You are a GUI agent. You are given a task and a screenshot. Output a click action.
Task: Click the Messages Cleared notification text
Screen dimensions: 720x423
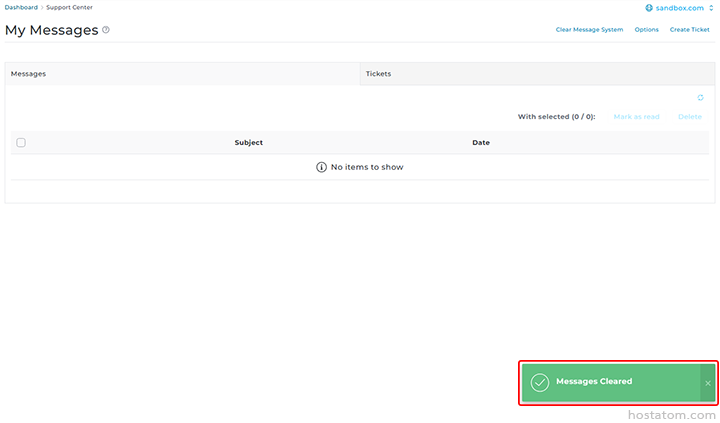click(x=594, y=382)
